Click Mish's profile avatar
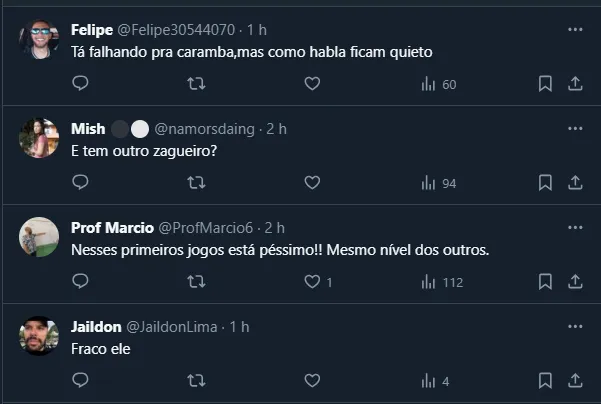Viewport: 601px width, 404px height. pyautogui.click(x=39, y=138)
